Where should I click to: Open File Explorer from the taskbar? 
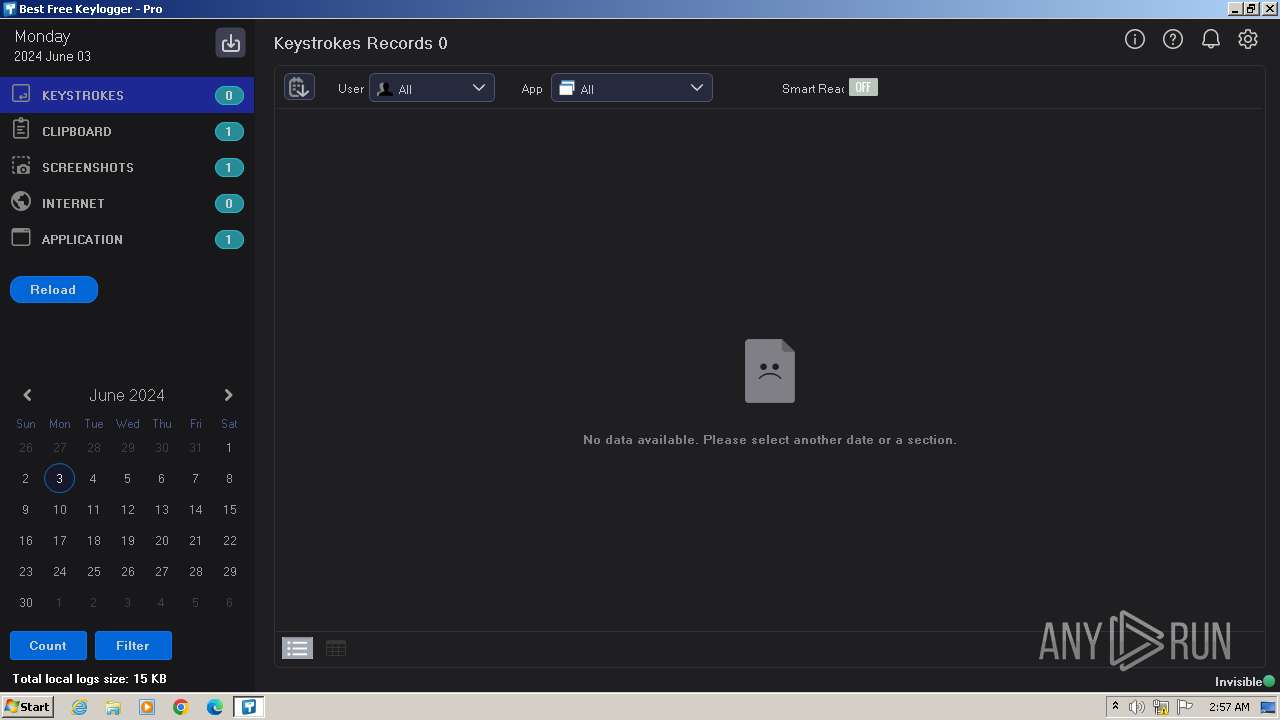coord(113,707)
